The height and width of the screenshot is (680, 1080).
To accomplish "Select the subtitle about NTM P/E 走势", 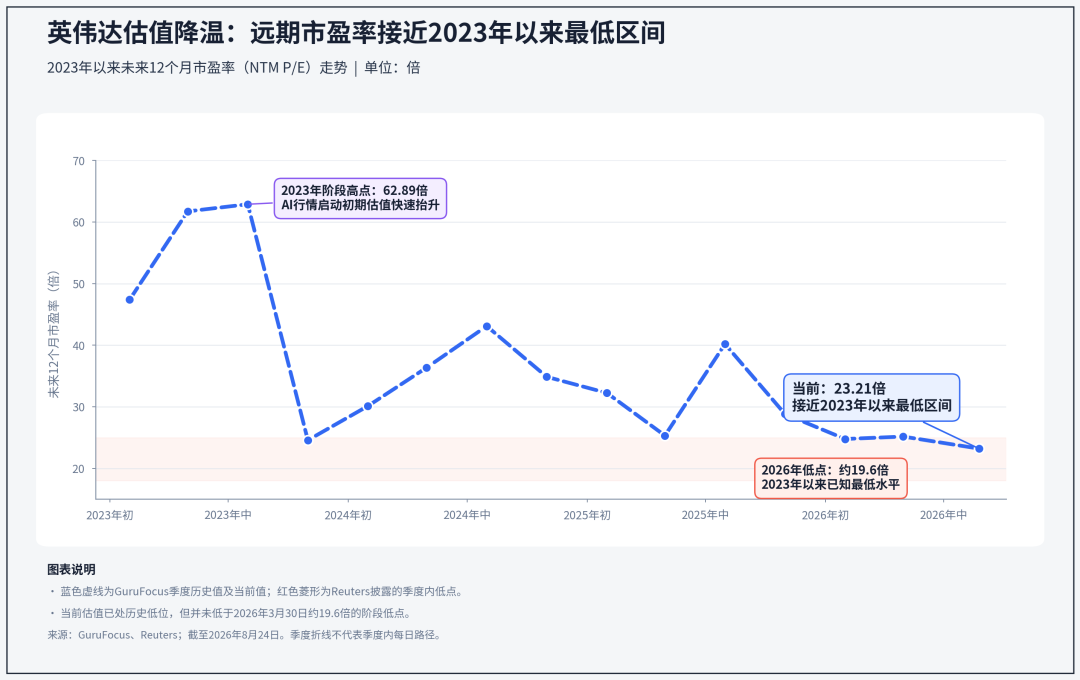I will point(233,68).
